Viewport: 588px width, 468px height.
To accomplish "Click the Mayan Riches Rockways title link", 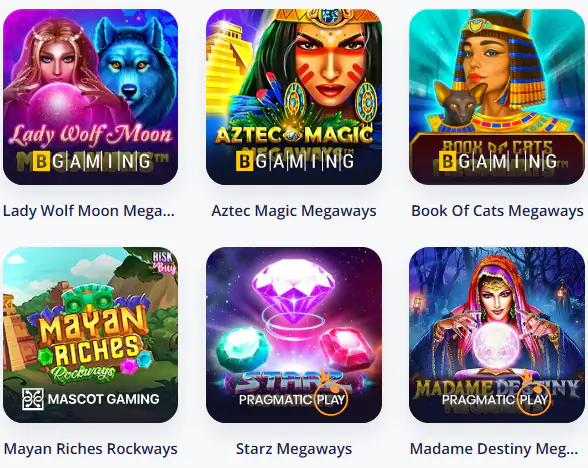I will tap(90, 448).
